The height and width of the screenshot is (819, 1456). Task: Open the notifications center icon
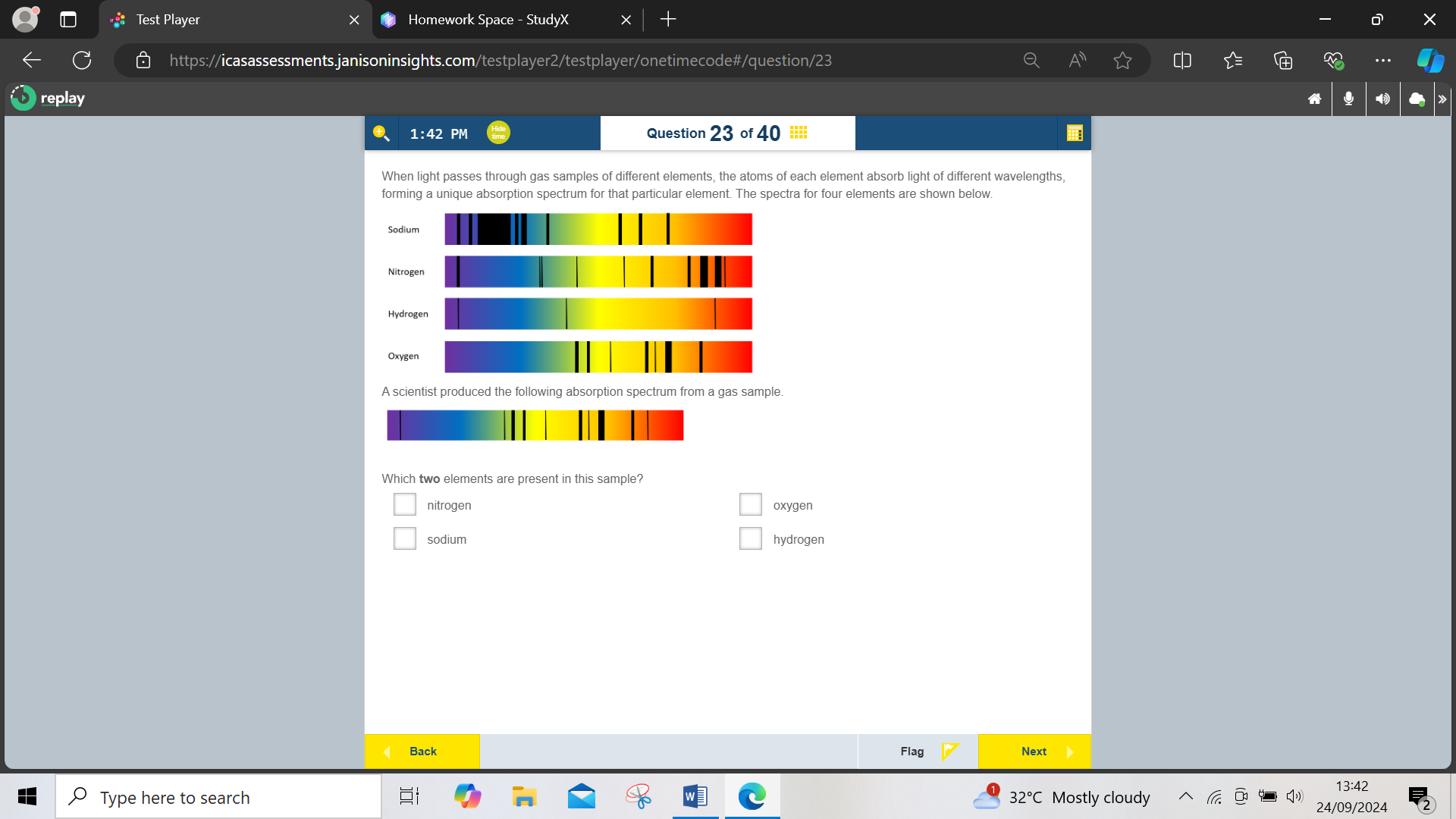coord(1420,798)
